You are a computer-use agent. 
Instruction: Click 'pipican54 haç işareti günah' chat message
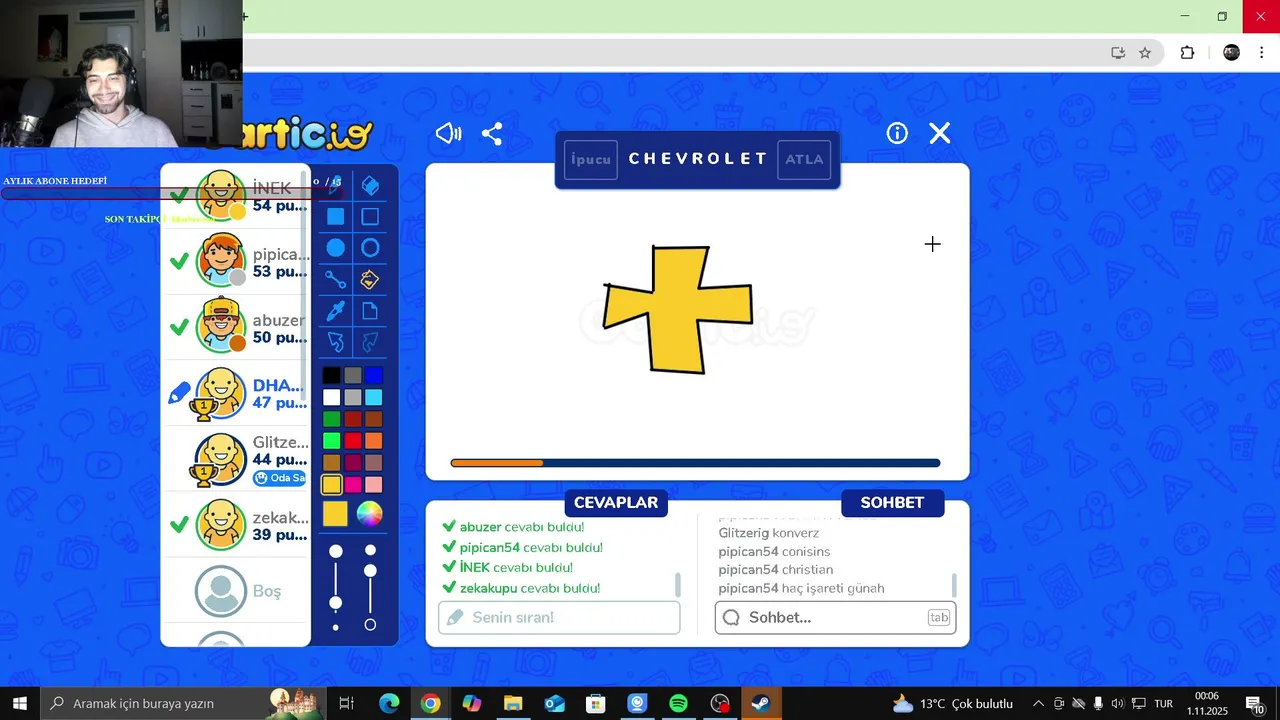tap(801, 588)
